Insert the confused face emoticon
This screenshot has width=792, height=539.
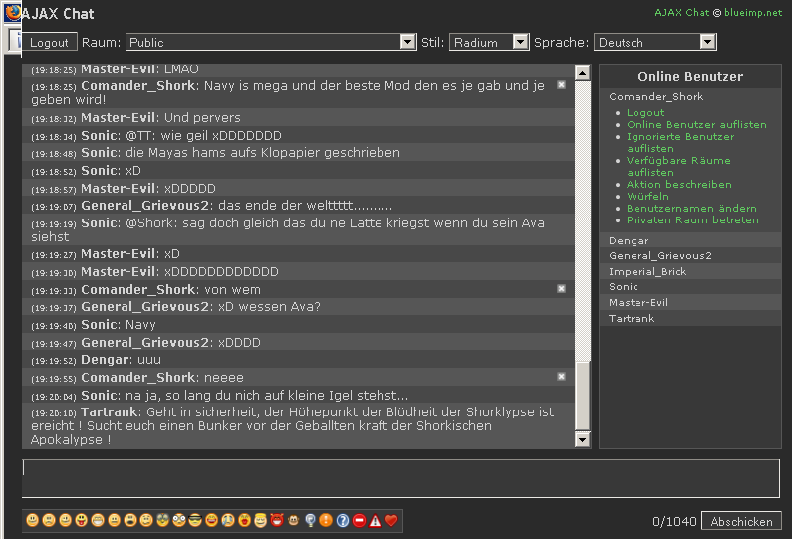coord(146,520)
